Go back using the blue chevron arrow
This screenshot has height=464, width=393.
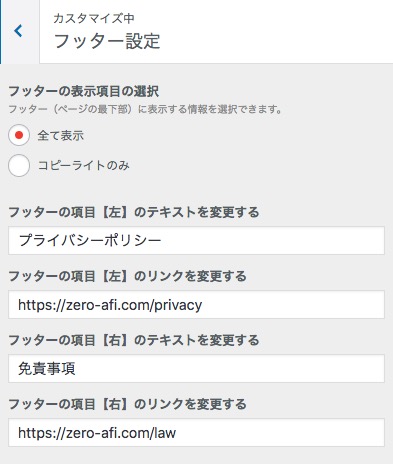tap(18, 31)
